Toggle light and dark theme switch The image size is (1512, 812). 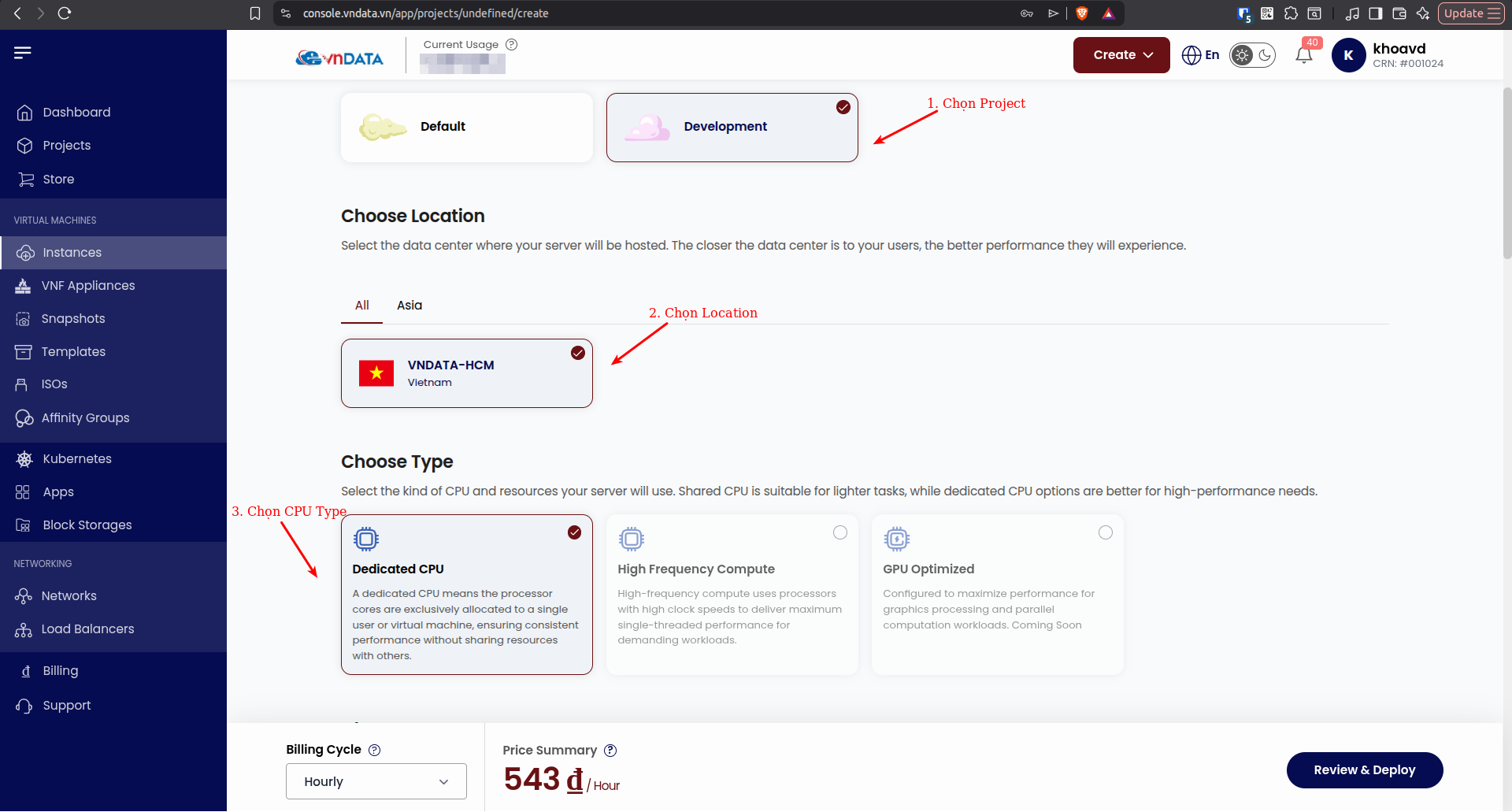point(1252,55)
